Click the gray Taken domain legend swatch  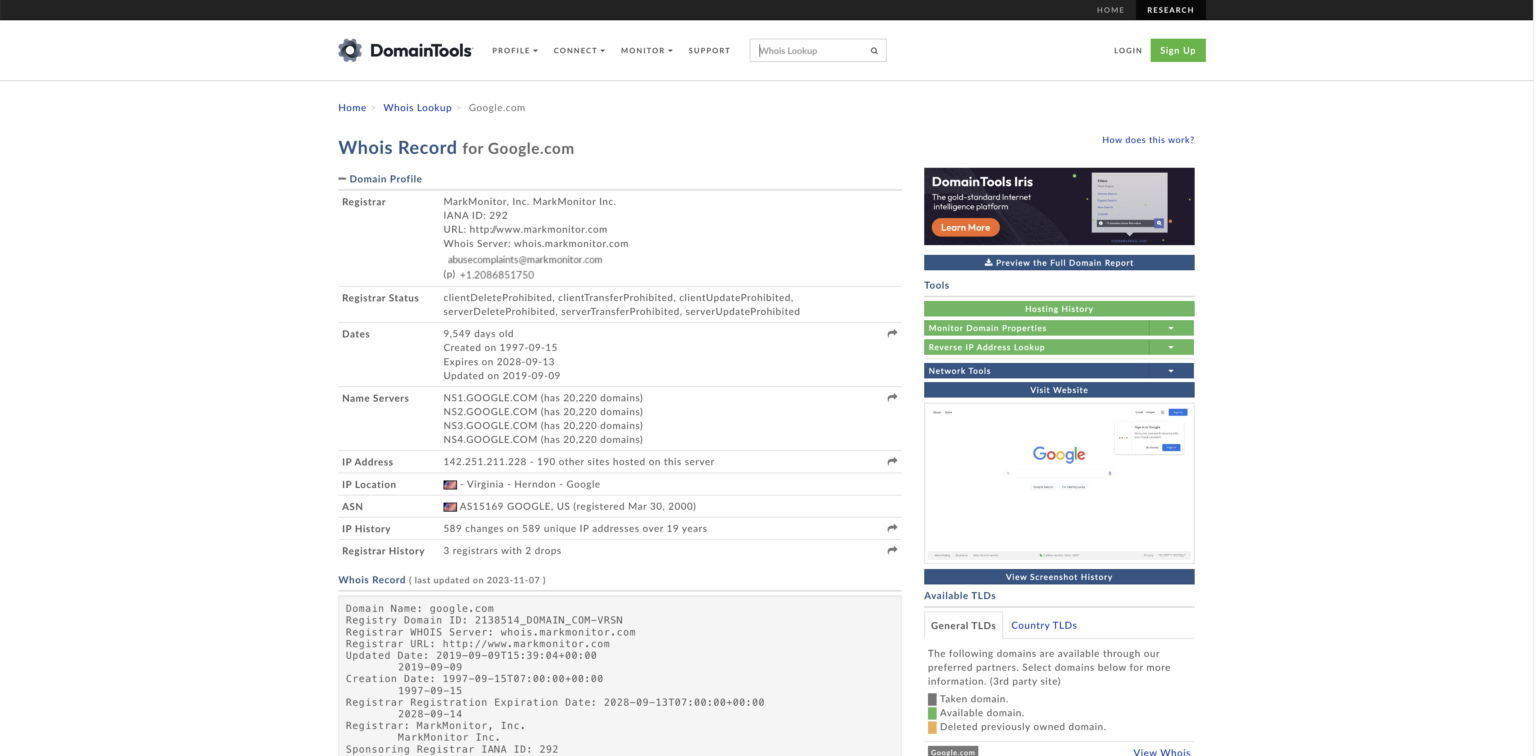coord(932,699)
